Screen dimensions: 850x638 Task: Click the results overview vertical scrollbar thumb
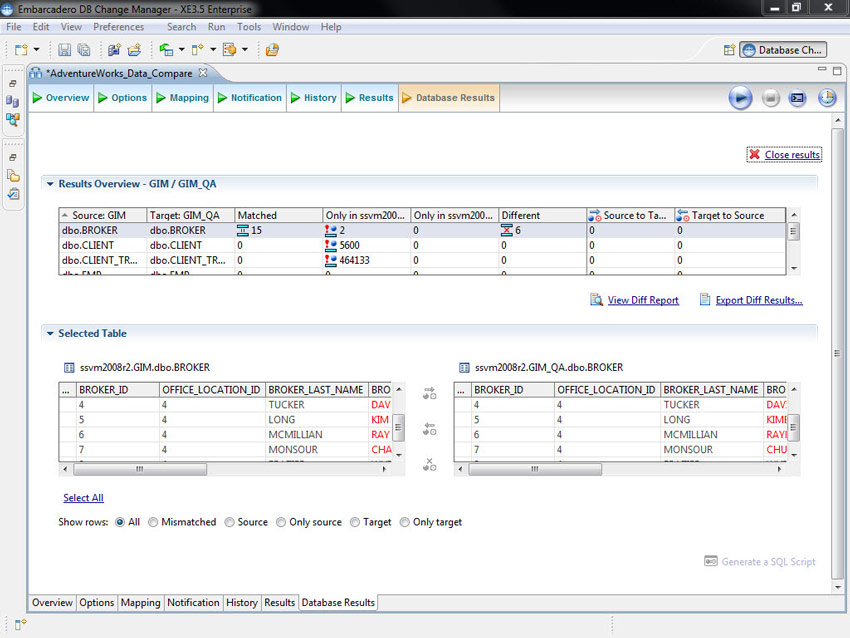793,231
